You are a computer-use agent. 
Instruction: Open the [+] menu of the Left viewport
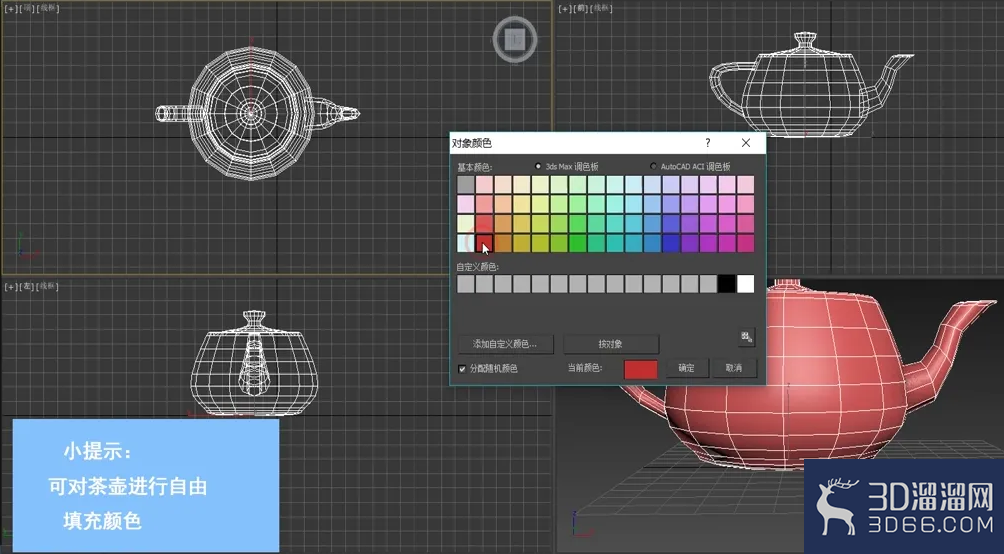coord(11,287)
